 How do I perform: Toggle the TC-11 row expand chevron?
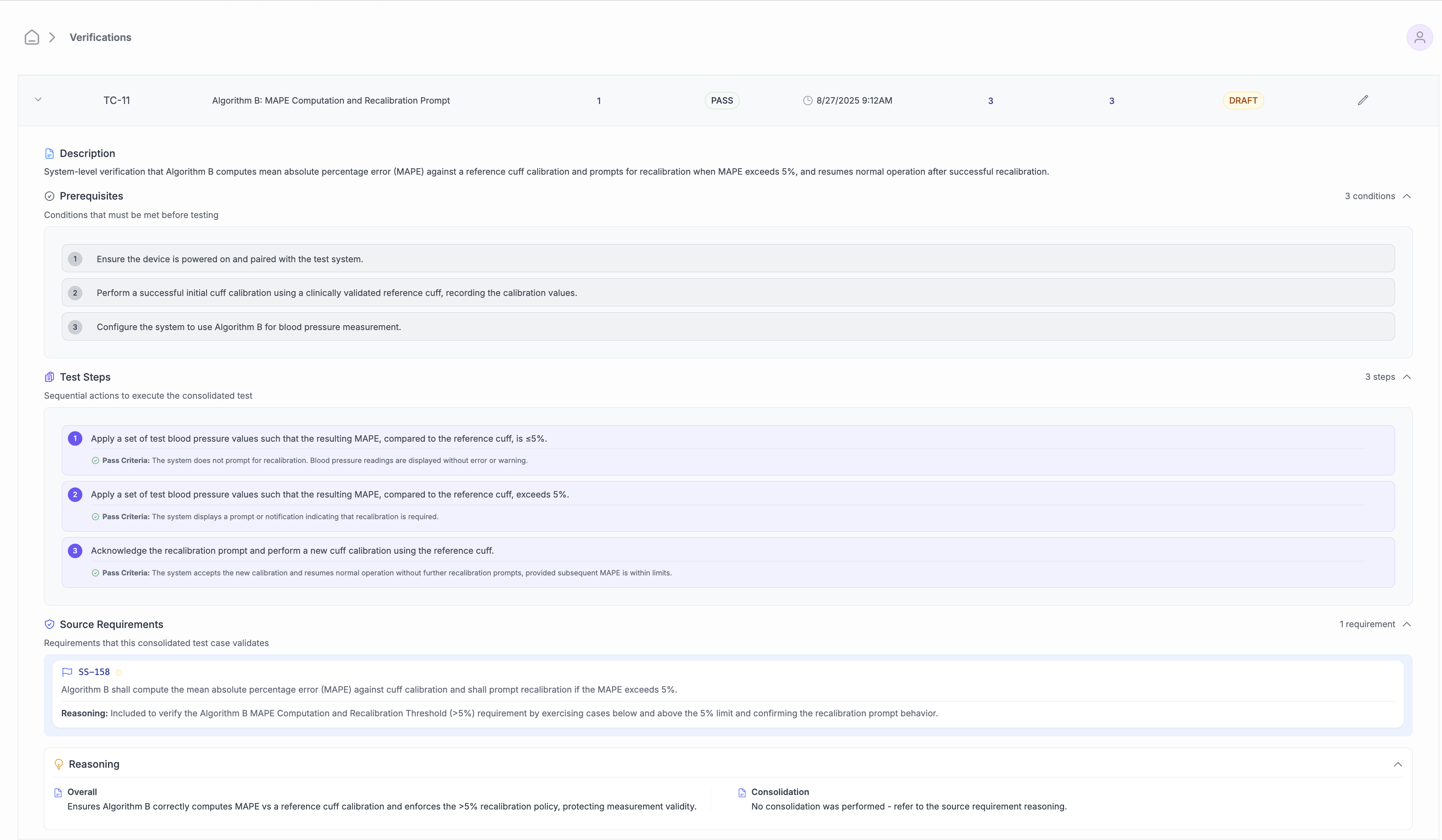coord(38,99)
